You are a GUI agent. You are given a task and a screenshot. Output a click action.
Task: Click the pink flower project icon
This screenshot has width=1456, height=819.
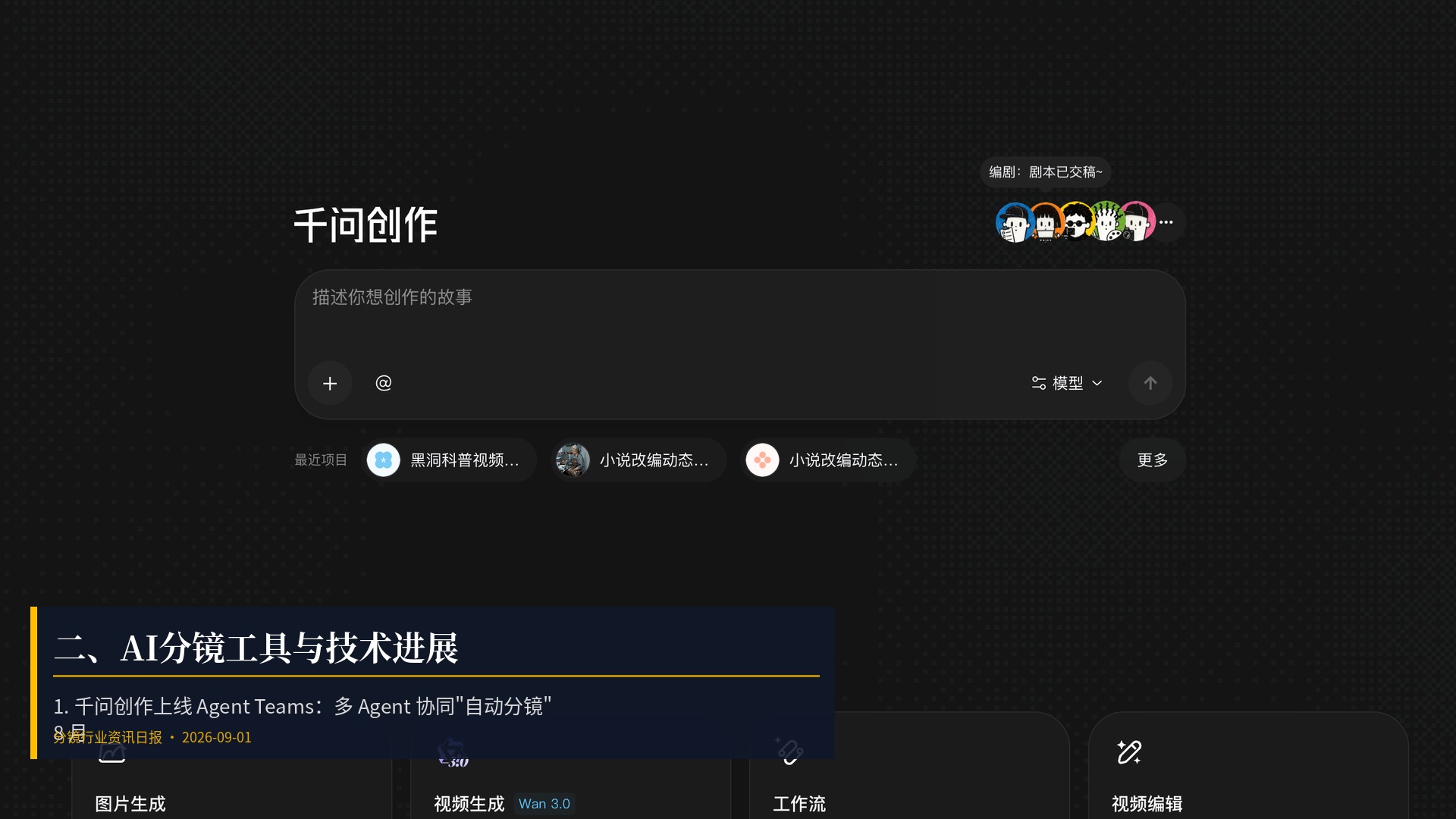pos(763,460)
